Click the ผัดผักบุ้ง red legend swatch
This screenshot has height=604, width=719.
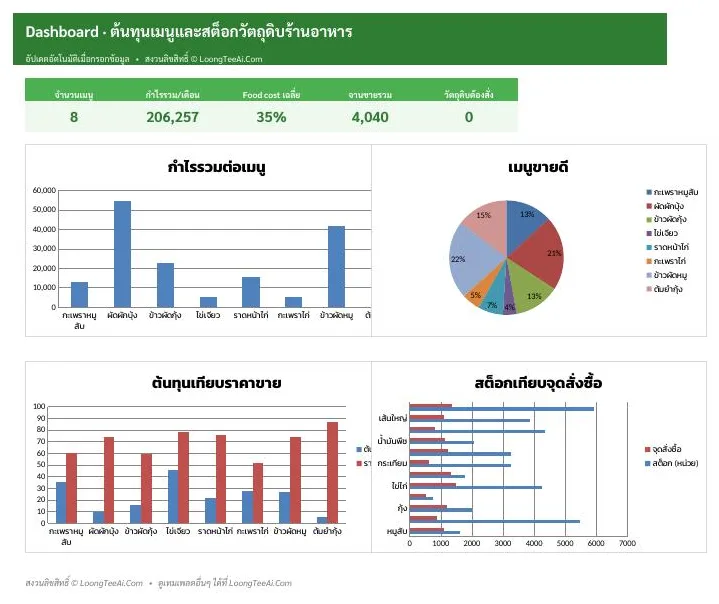pos(649,206)
